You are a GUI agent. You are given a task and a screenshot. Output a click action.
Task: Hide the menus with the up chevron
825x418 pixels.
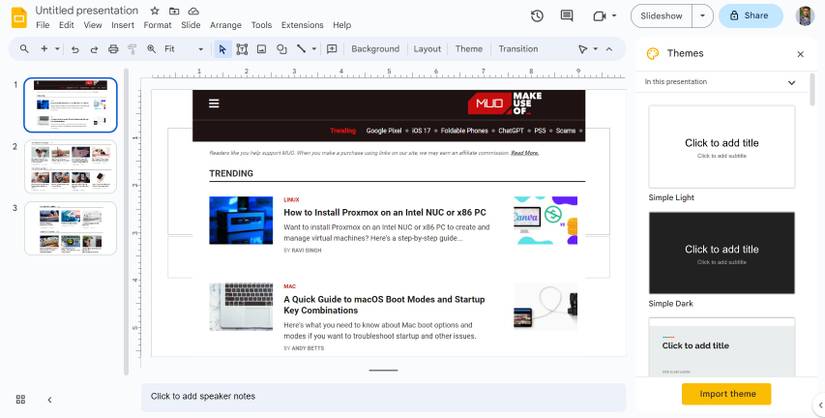(x=609, y=49)
